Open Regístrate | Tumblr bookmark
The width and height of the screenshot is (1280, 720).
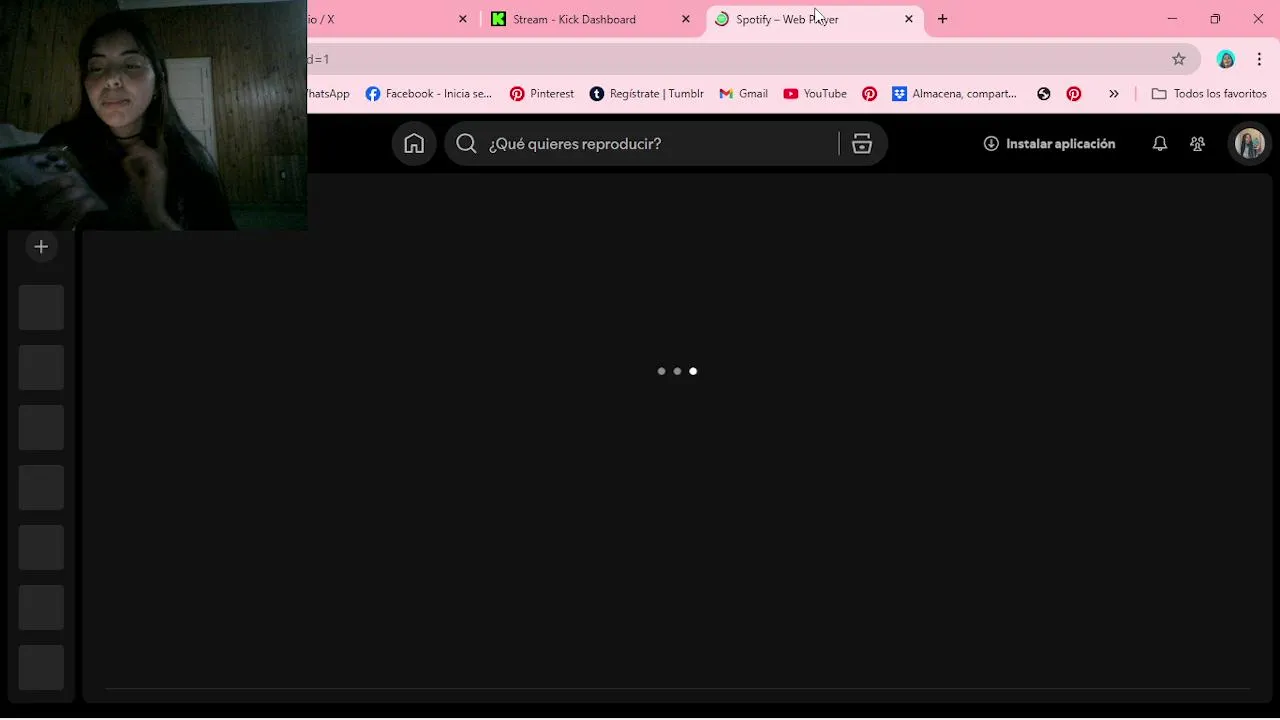(x=647, y=94)
